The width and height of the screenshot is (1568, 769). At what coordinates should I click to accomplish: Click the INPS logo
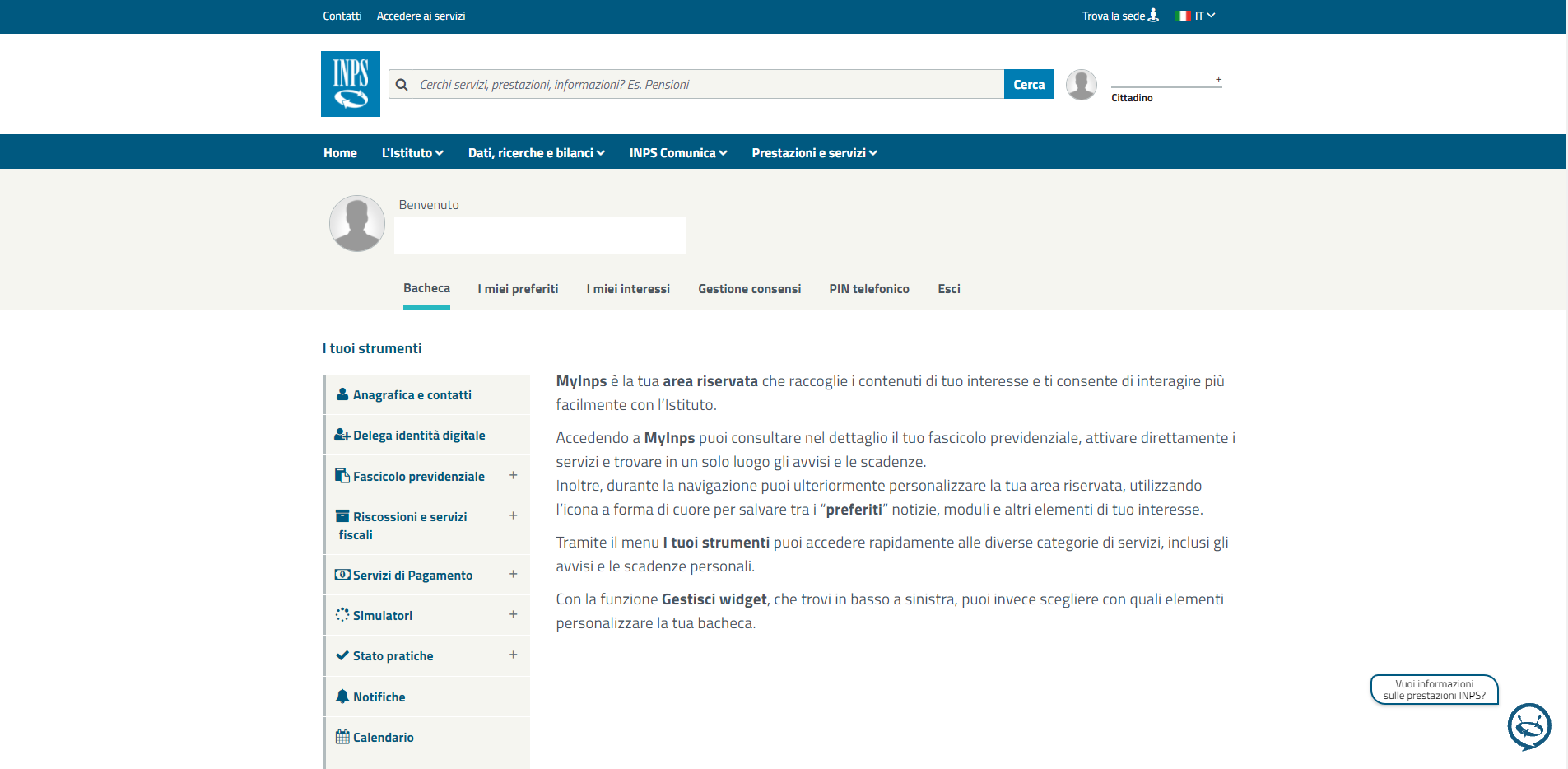pyautogui.click(x=351, y=84)
